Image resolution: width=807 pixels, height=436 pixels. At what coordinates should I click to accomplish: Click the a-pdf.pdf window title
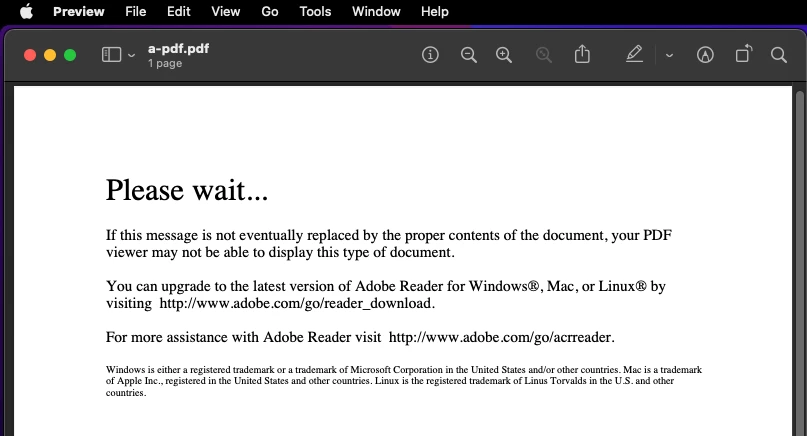(x=179, y=49)
